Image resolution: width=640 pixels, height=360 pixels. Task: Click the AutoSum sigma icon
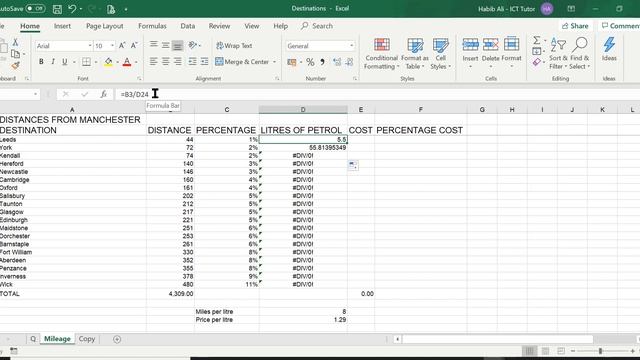click(x=537, y=40)
